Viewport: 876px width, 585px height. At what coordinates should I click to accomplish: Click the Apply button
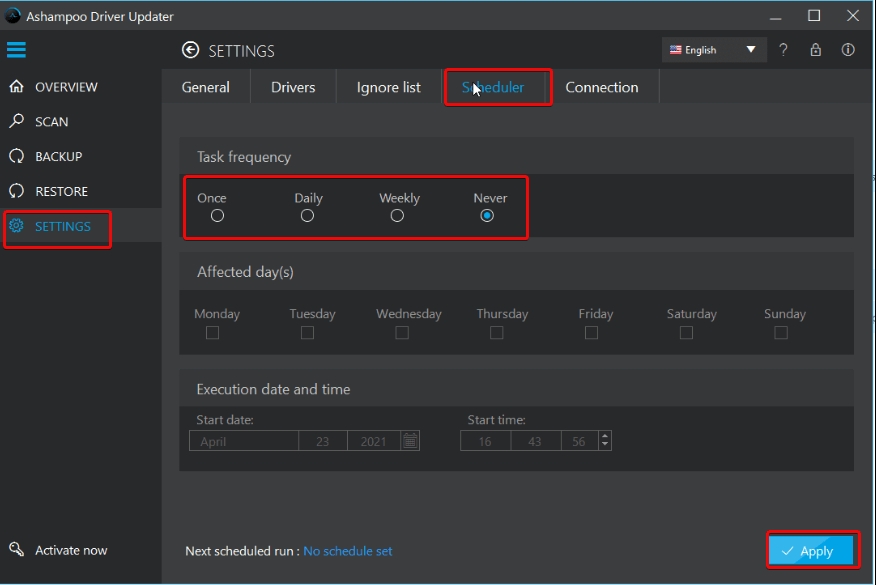click(811, 551)
